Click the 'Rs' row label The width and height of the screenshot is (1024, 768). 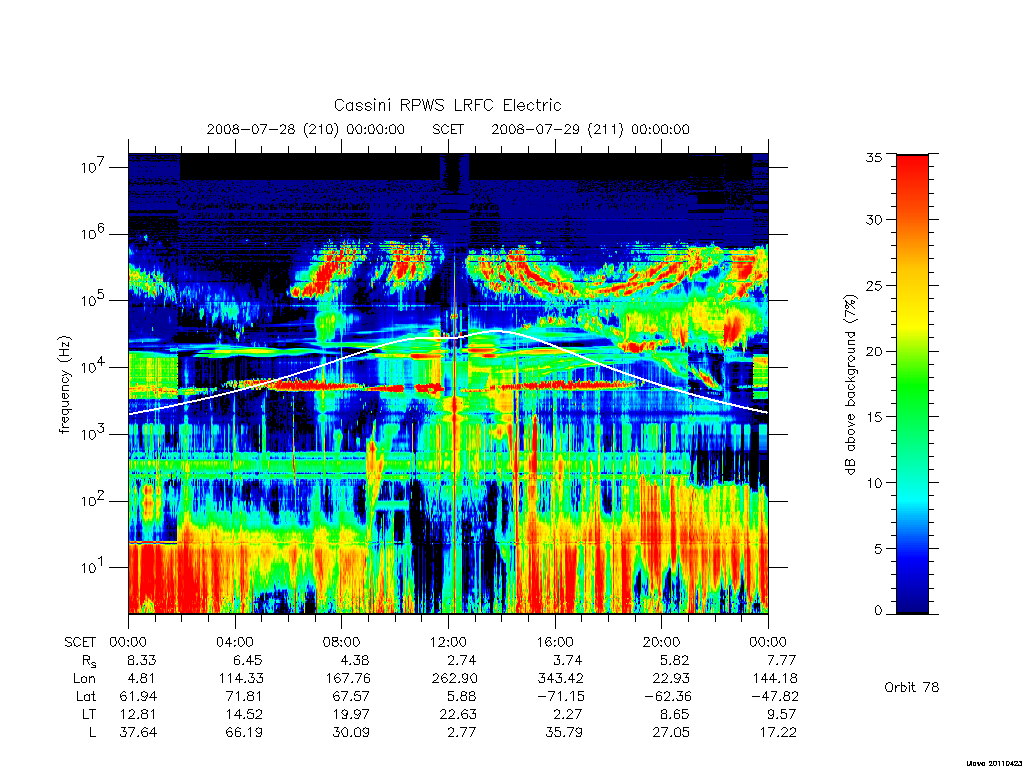[x=88, y=662]
